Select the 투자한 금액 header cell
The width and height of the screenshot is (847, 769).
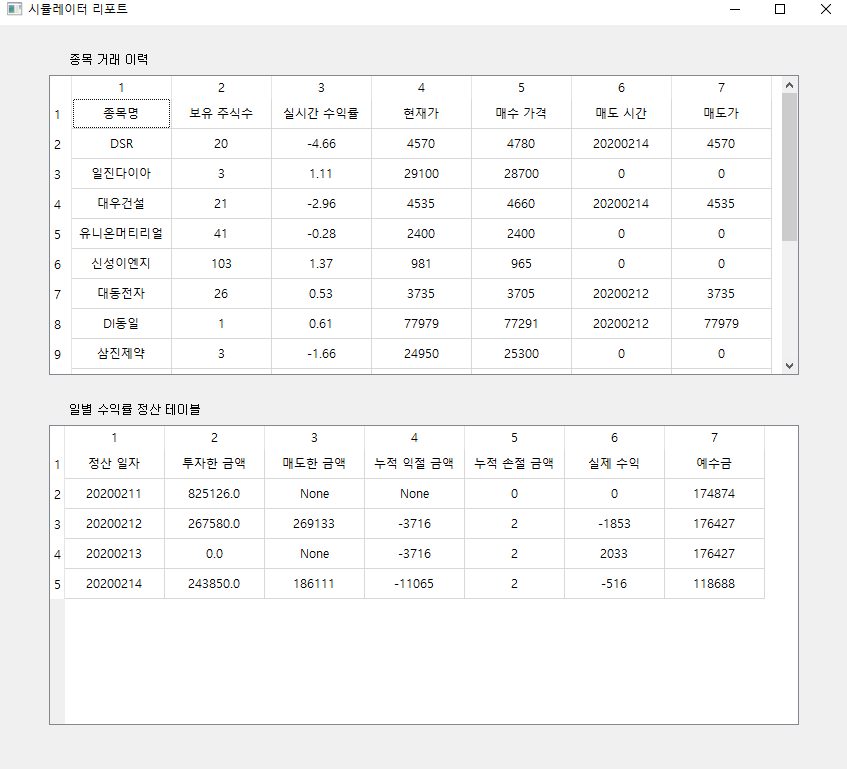tap(214, 463)
